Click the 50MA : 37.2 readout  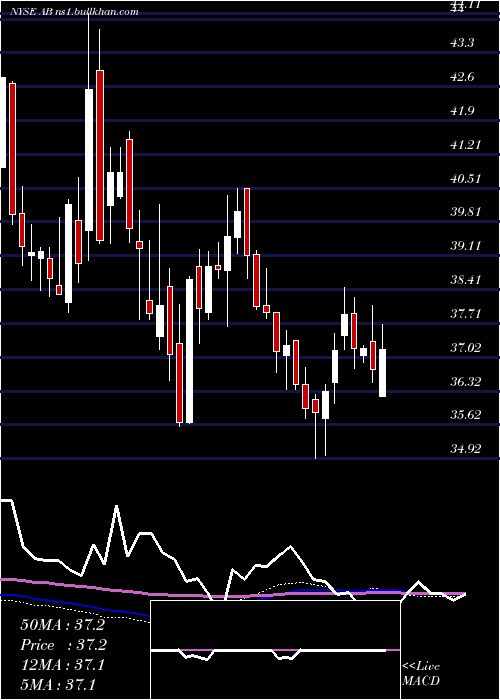(x=62, y=625)
